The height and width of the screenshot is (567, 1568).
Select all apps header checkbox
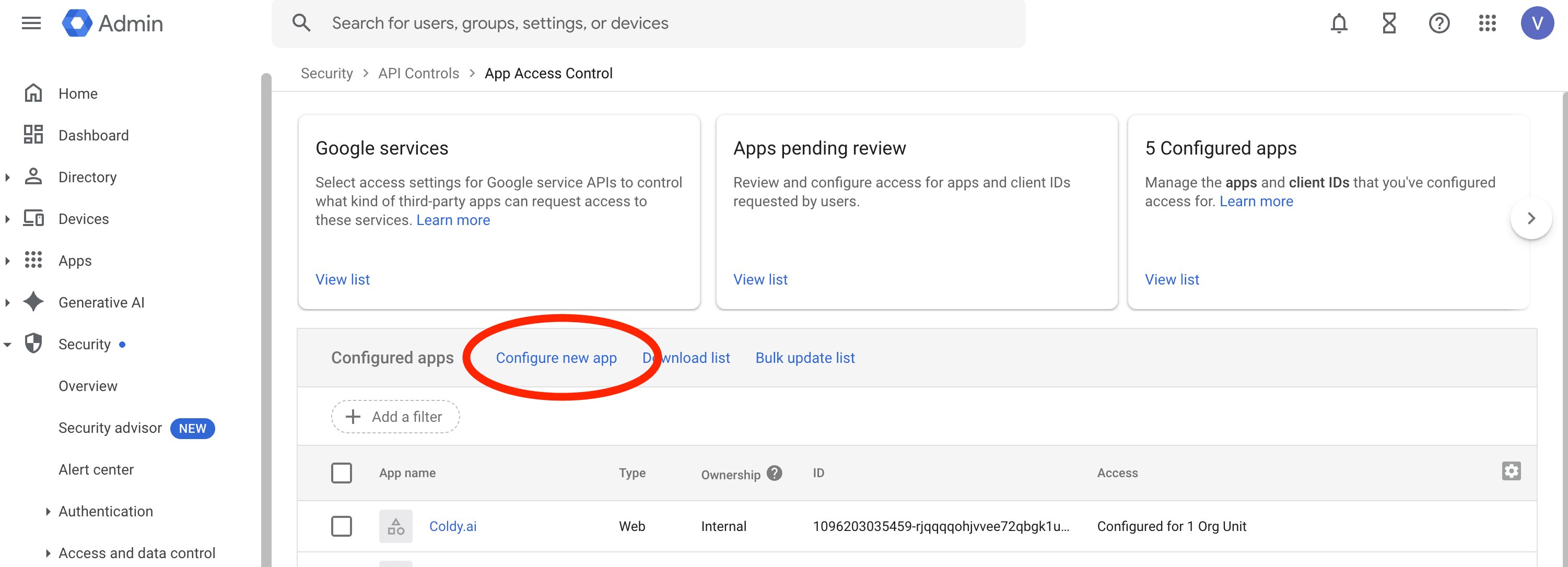point(342,473)
